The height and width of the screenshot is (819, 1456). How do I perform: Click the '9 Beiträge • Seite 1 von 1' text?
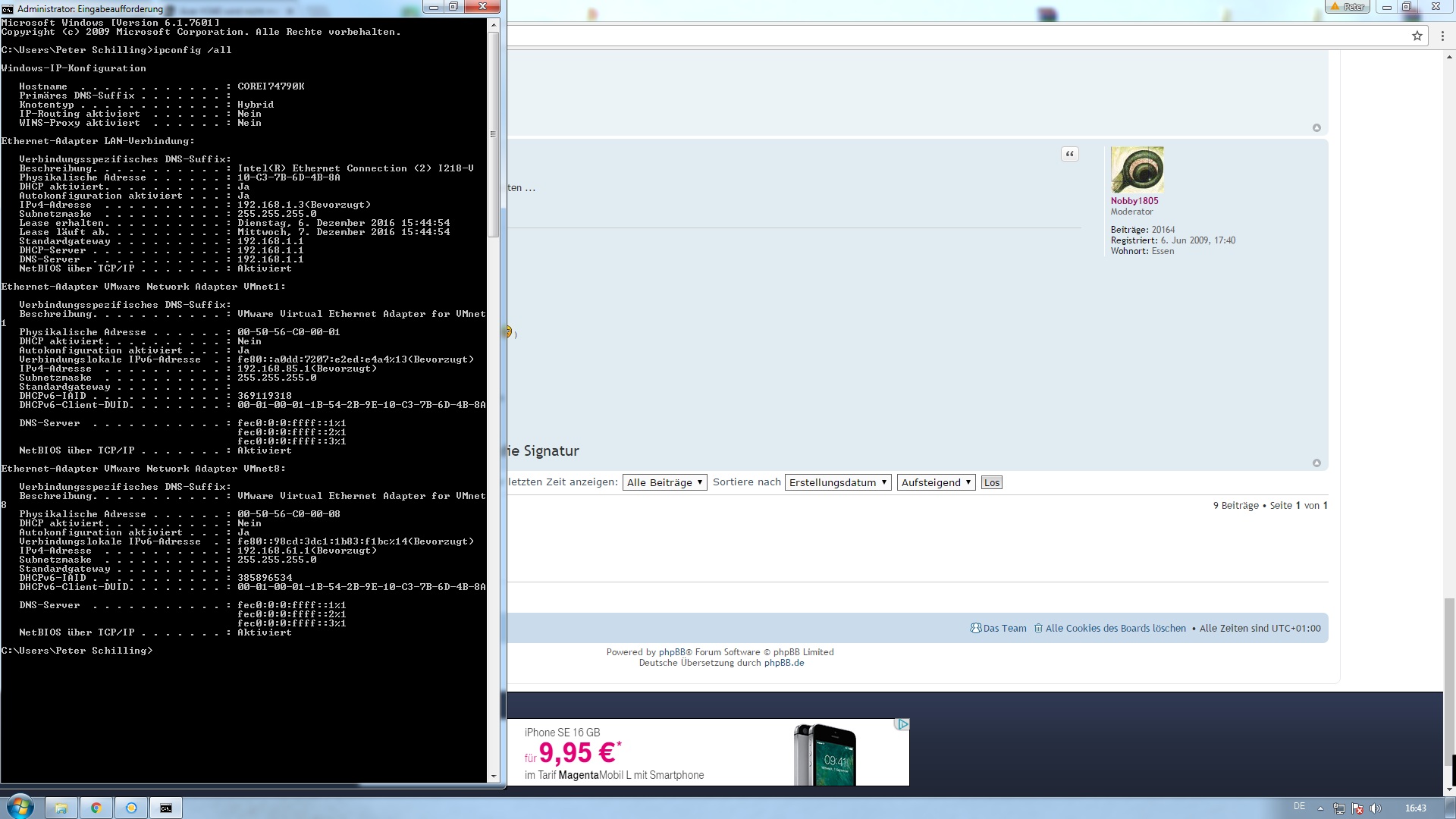coord(1270,506)
